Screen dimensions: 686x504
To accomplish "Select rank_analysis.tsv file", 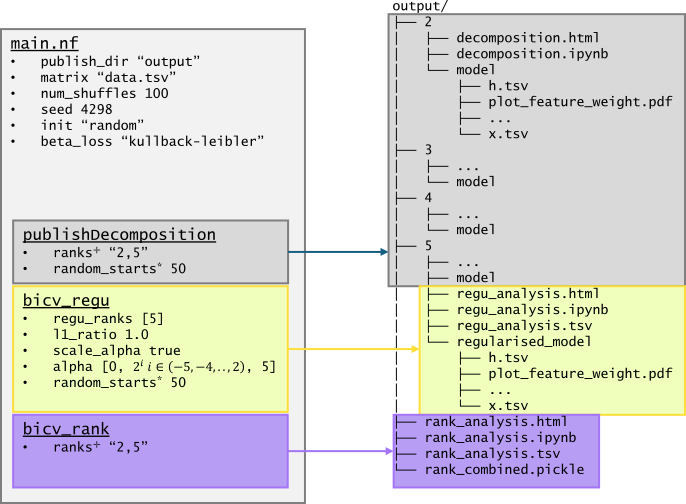I will click(x=492, y=454).
